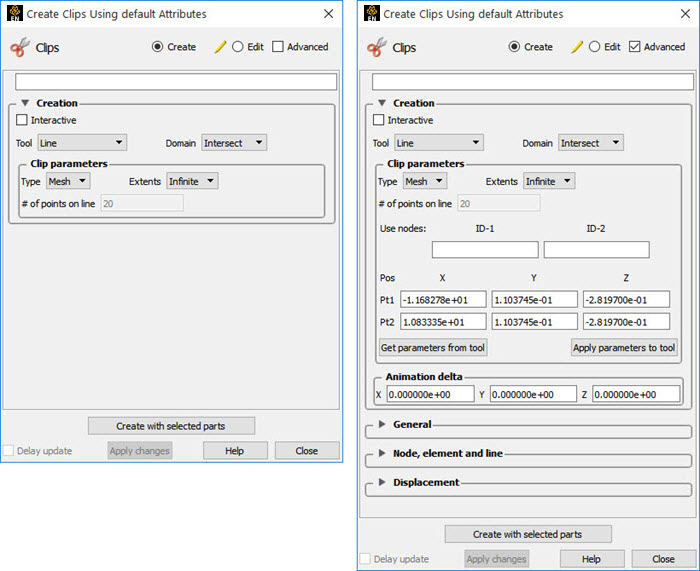This screenshot has height=571, width=700.
Task: Click Close button in right dialog
Action: tap(664, 558)
